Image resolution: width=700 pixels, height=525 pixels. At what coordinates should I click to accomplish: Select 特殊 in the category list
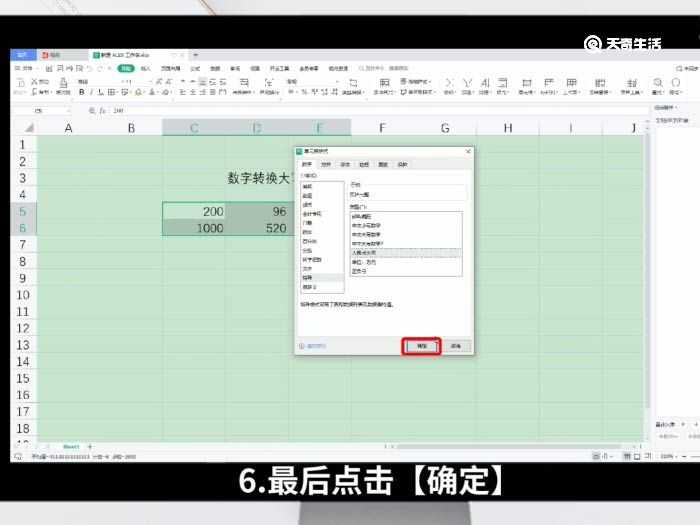(x=322, y=278)
